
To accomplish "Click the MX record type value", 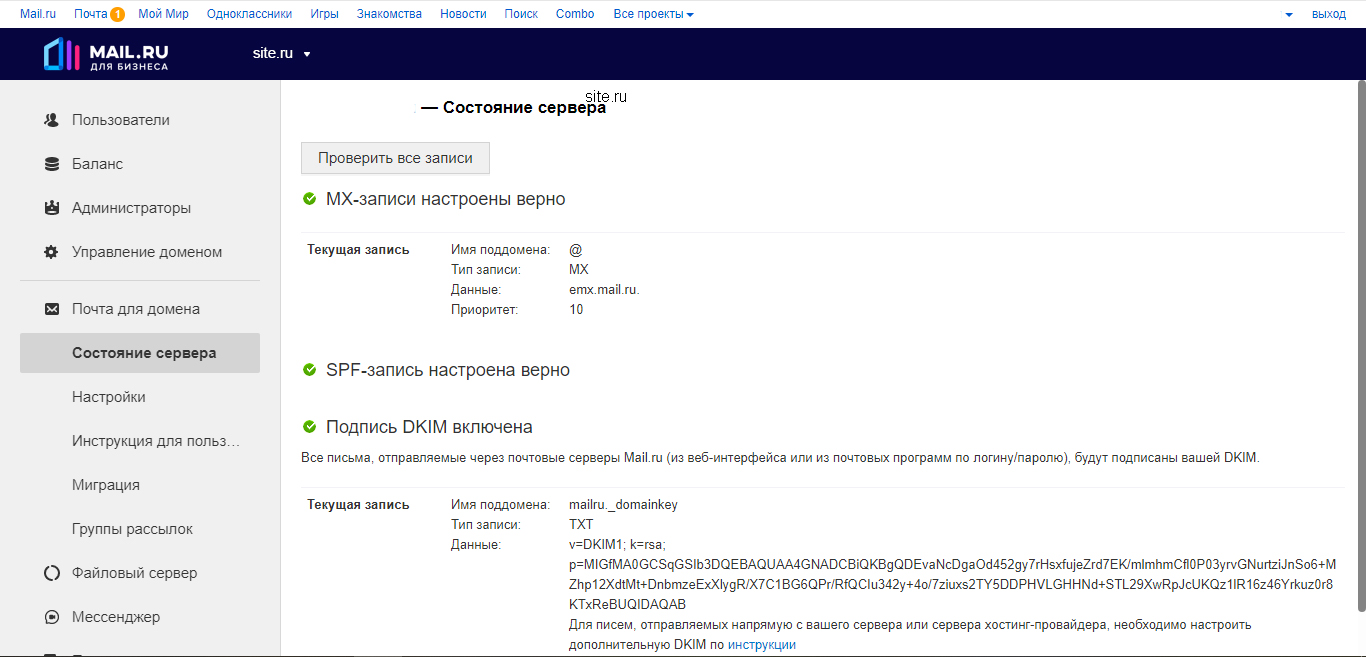I will [579, 270].
